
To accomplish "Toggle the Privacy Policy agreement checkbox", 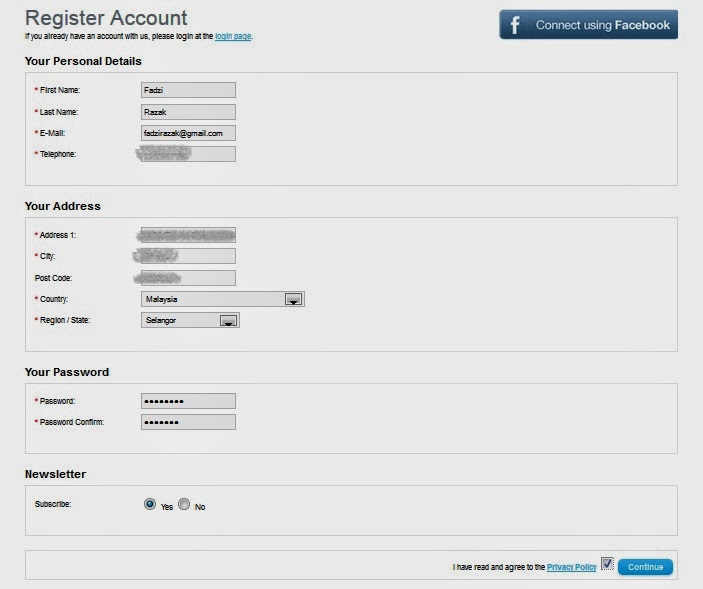I will pyautogui.click(x=607, y=564).
